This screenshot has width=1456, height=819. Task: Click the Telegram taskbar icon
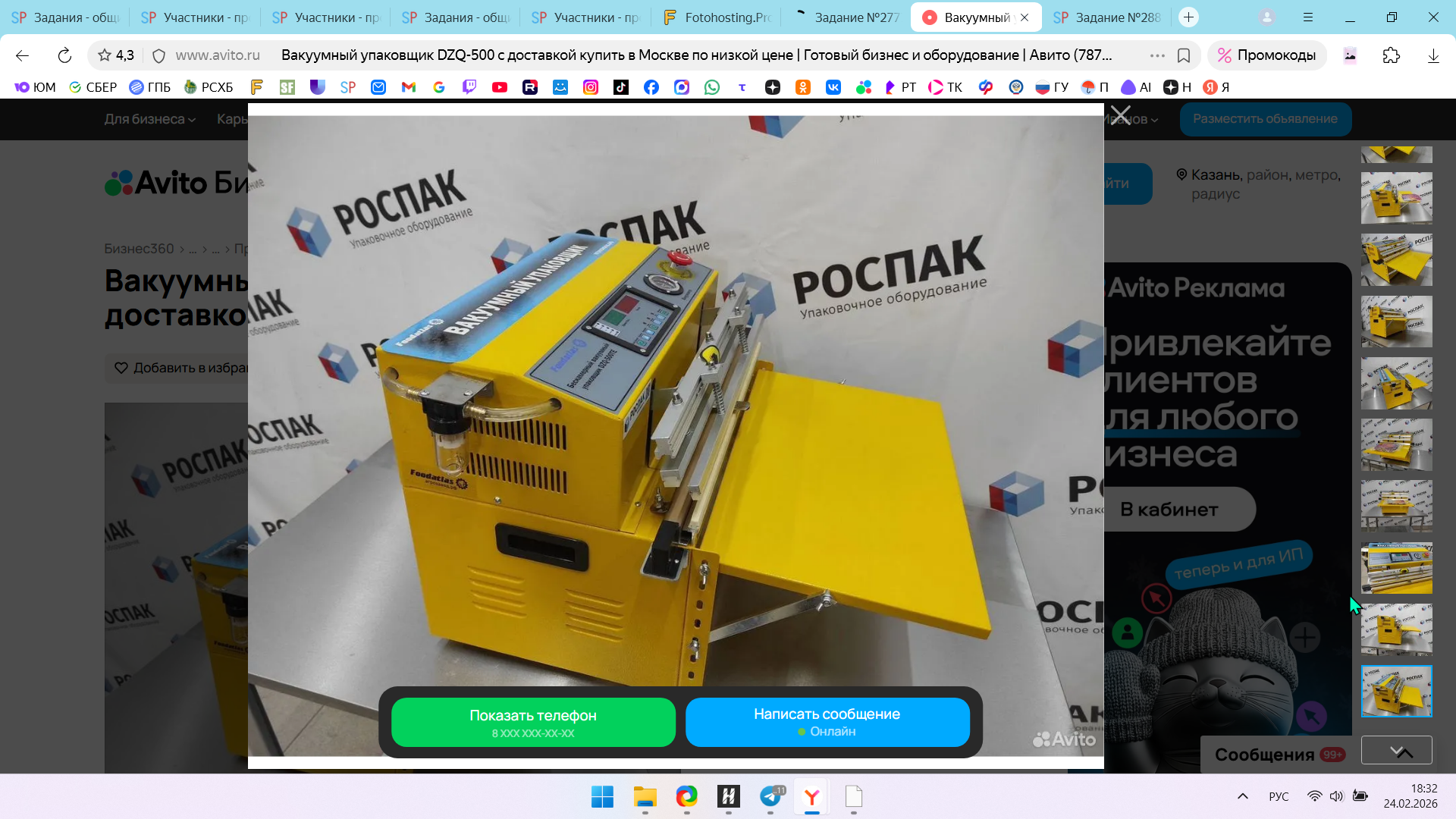pyautogui.click(x=770, y=796)
